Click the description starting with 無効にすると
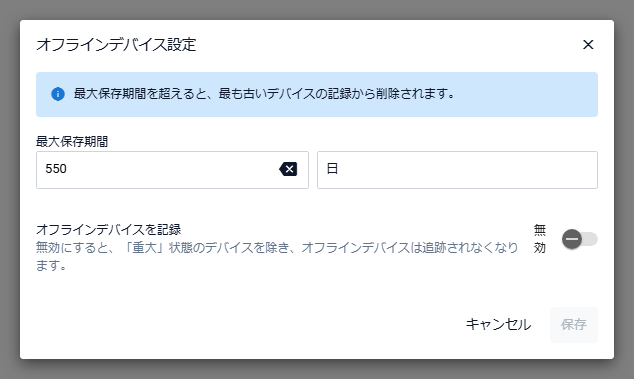Image resolution: width=634 pixels, height=379 pixels. coord(277,256)
